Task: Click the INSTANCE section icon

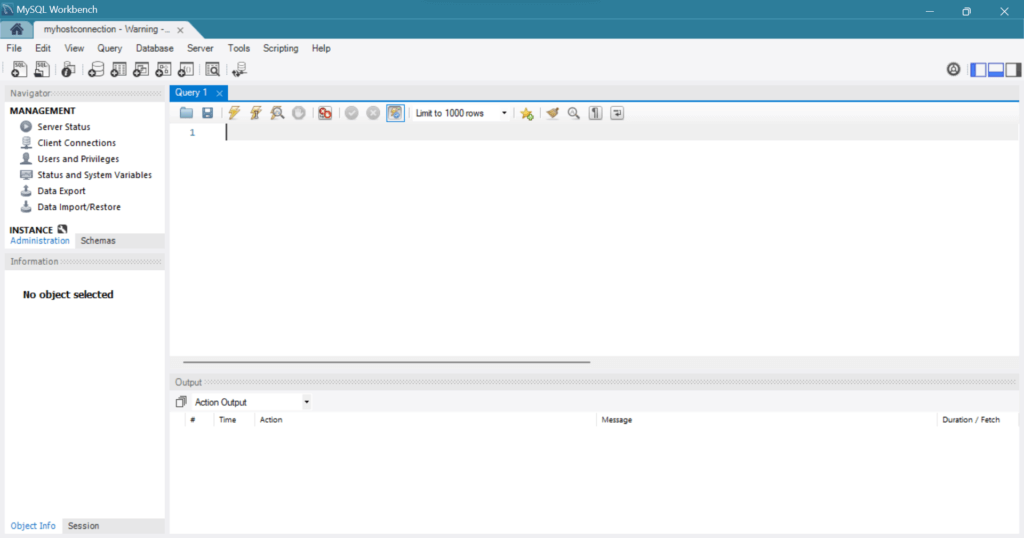Action: [62, 229]
